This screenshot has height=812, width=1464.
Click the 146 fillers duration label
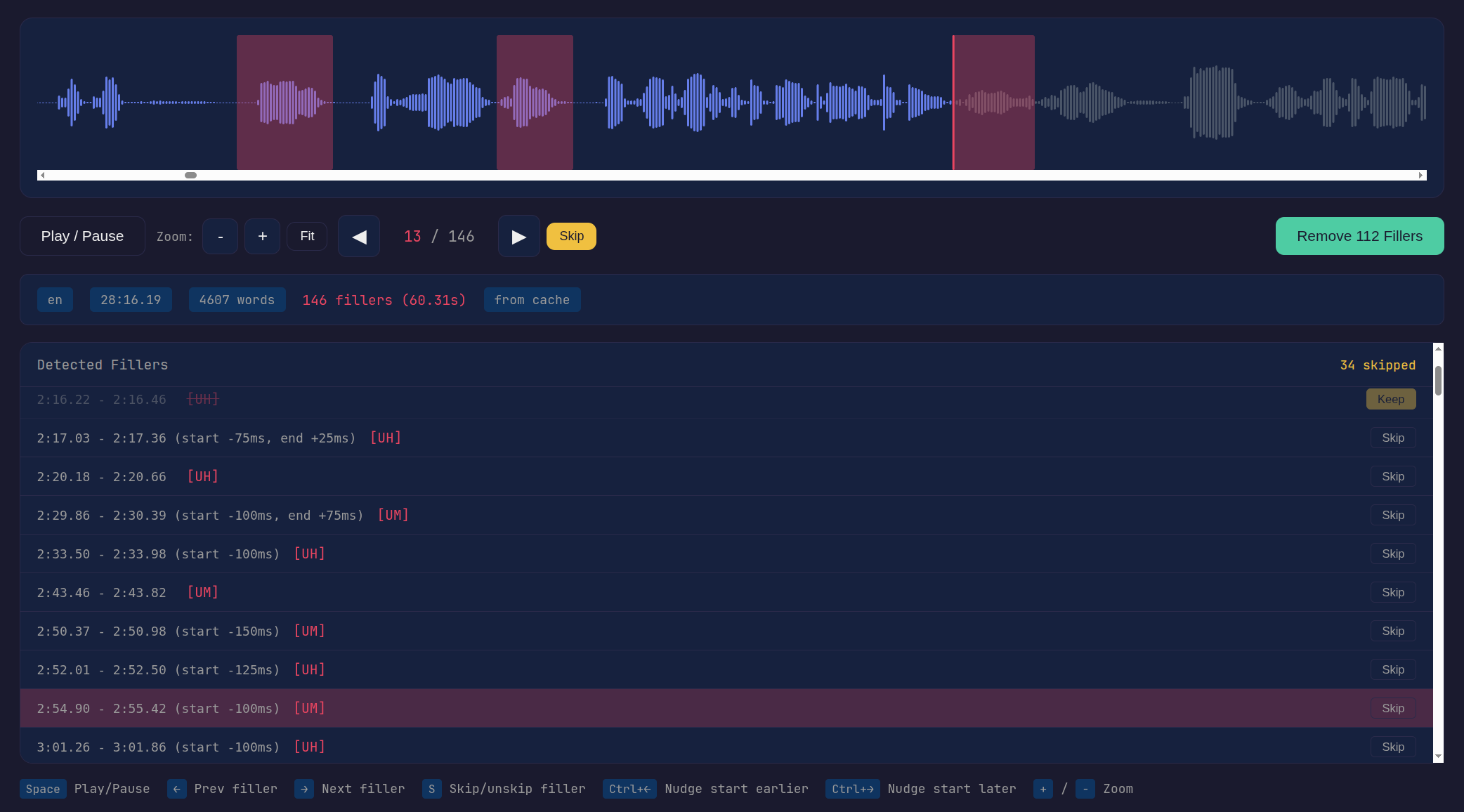[384, 299]
